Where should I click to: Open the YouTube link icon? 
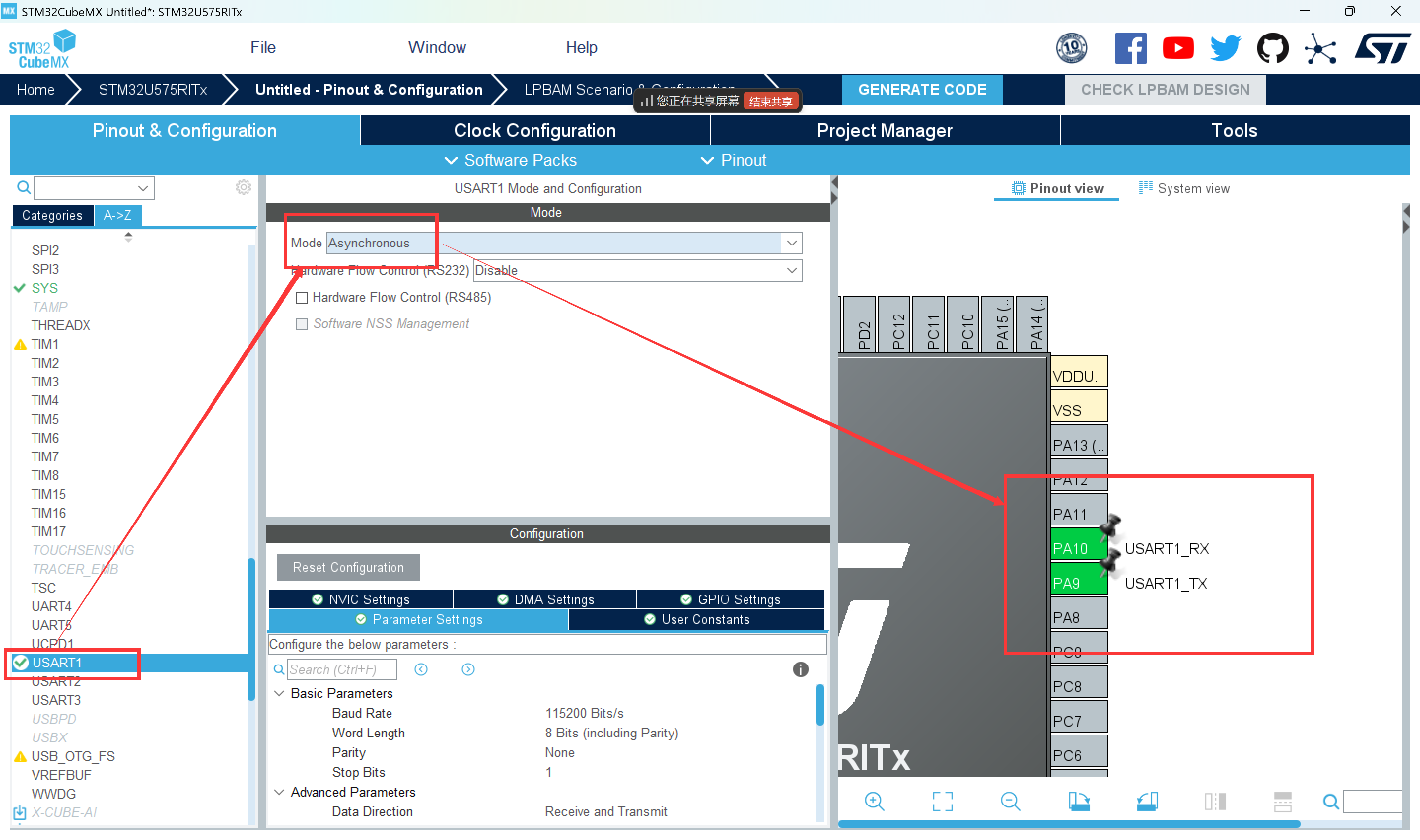(1178, 48)
